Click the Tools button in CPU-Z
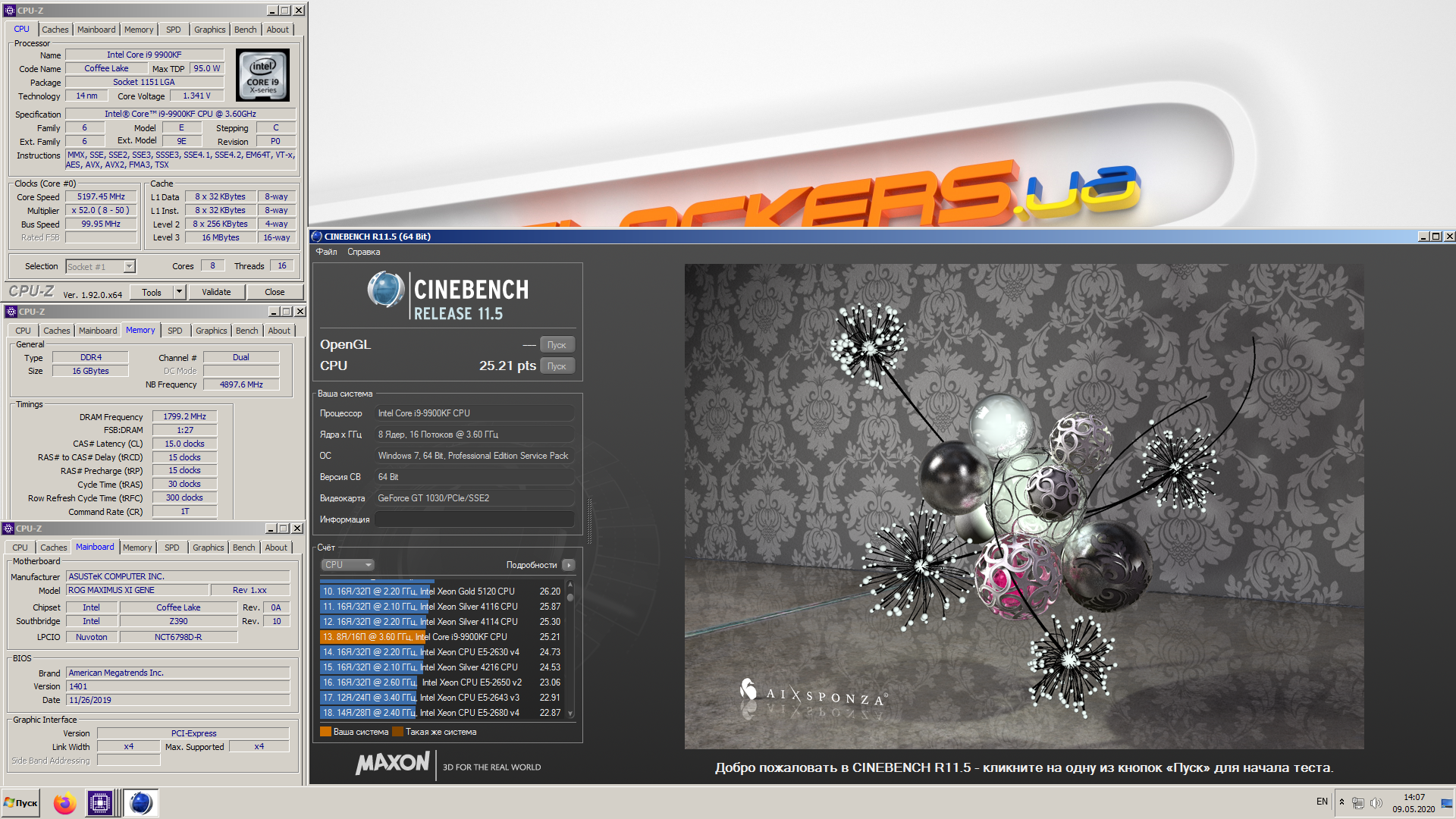 (152, 292)
